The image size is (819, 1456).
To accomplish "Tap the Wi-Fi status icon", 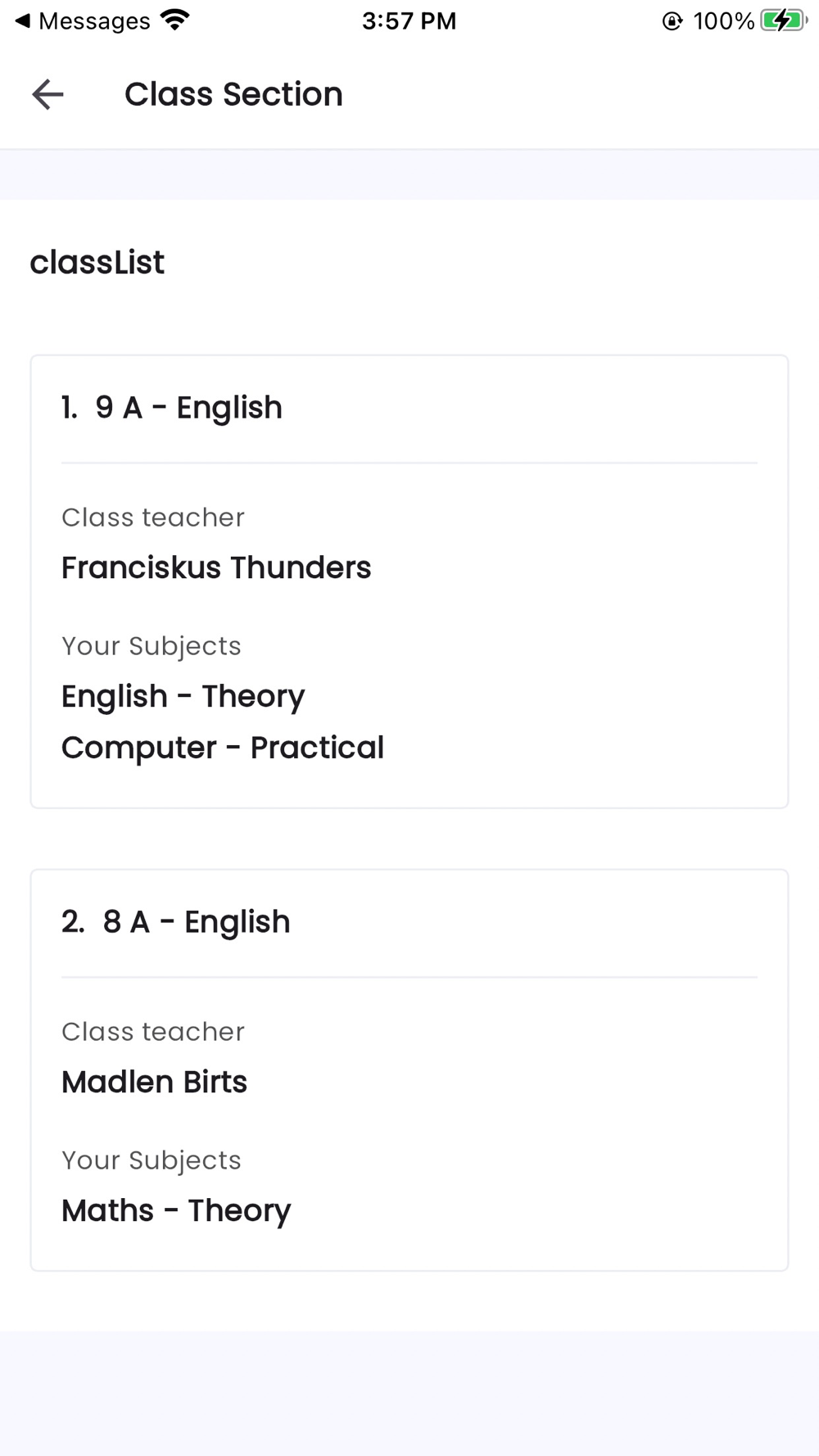I will click(x=174, y=20).
